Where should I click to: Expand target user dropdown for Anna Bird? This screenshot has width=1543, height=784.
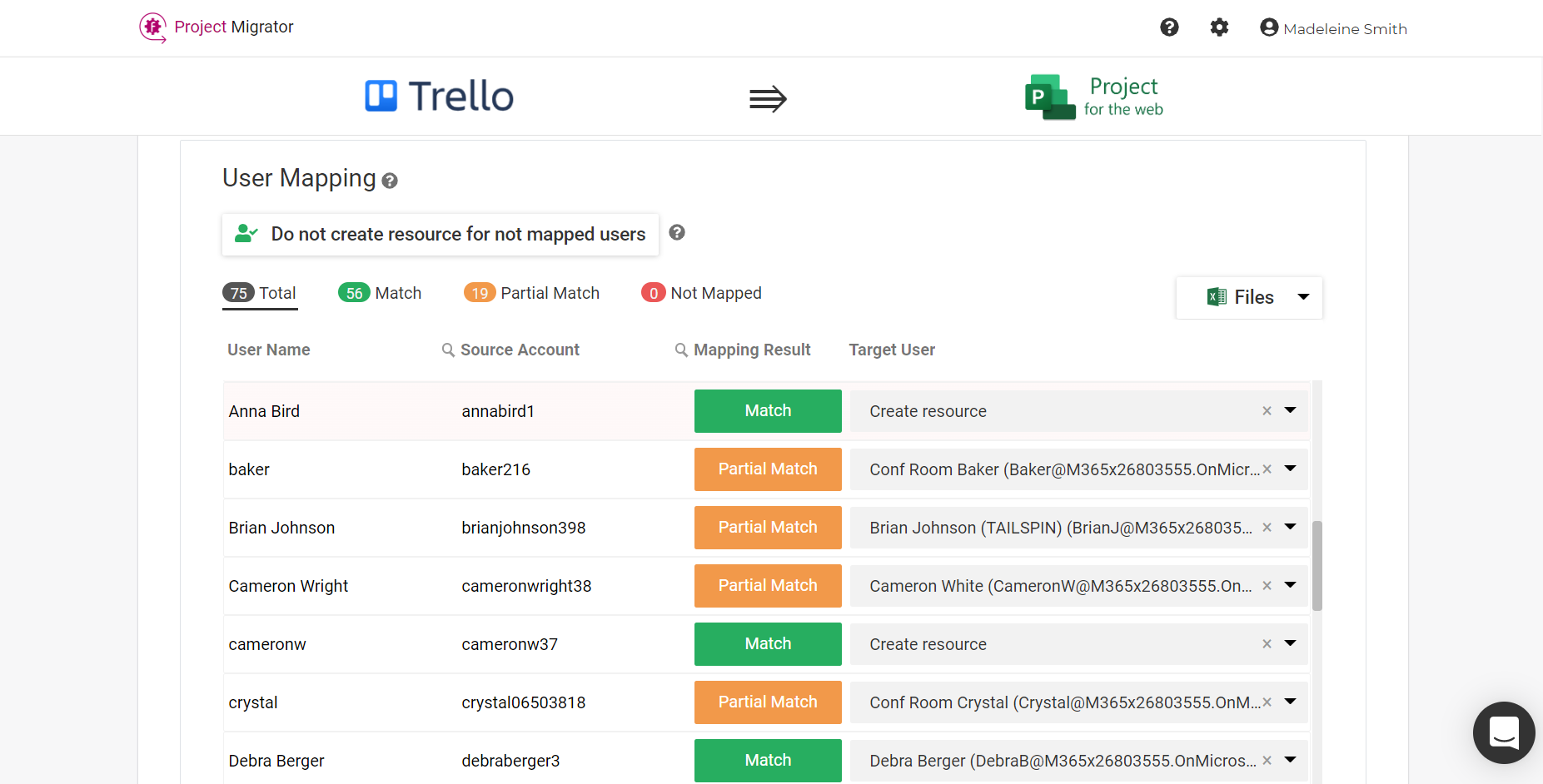click(x=1290, y=410)
